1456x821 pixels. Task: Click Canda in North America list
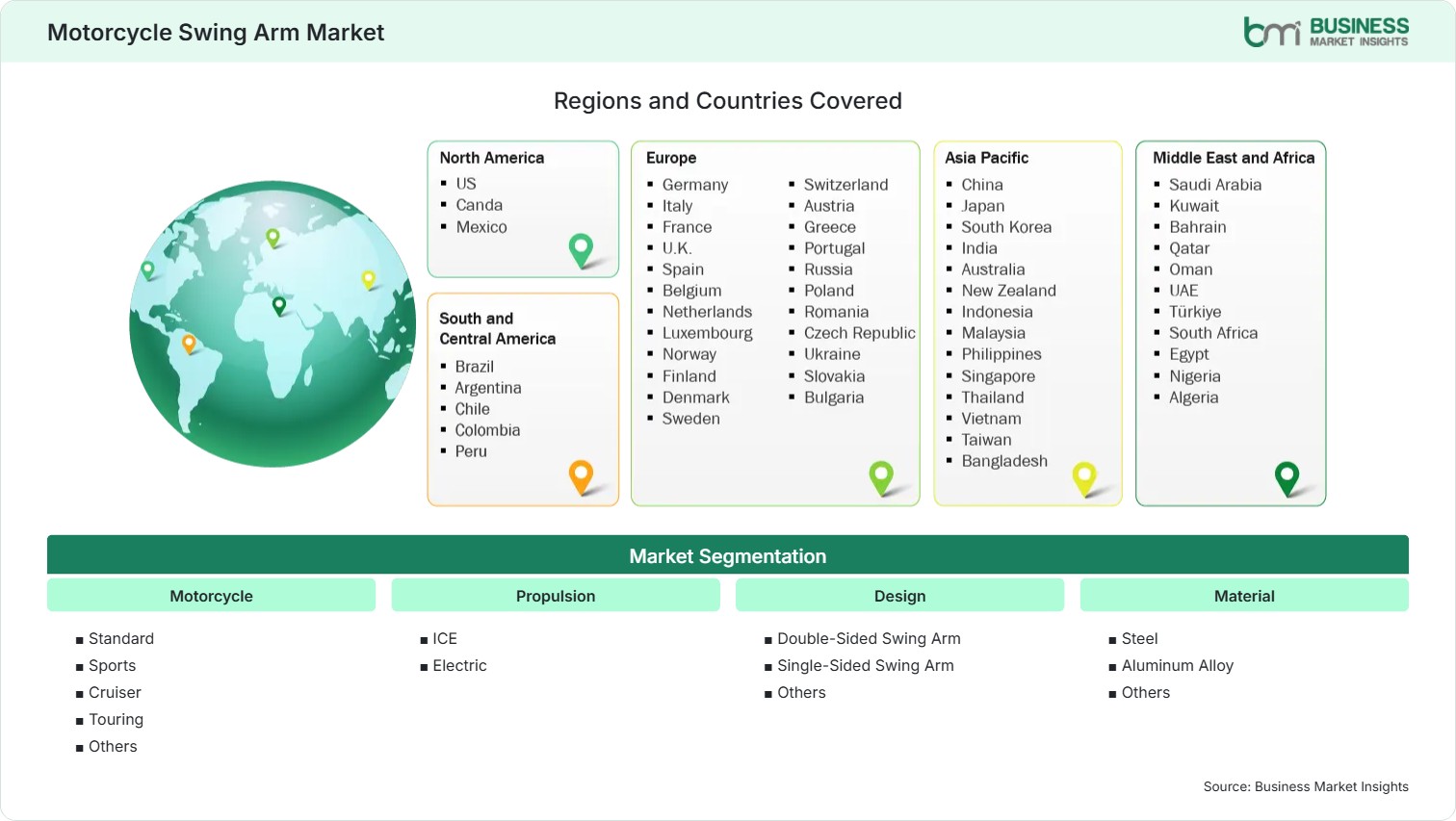tap(480, 205)
